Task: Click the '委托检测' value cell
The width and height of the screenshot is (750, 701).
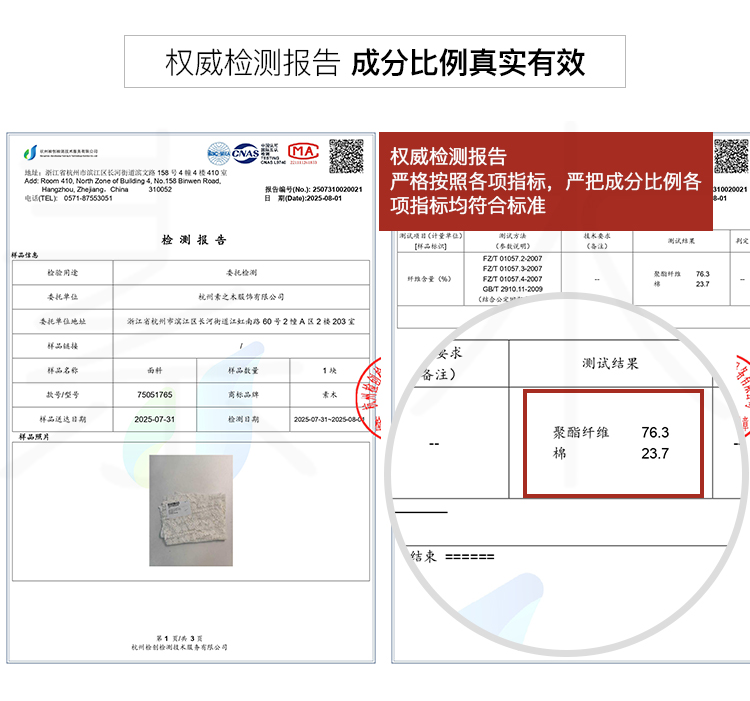Action: point(241,273)
